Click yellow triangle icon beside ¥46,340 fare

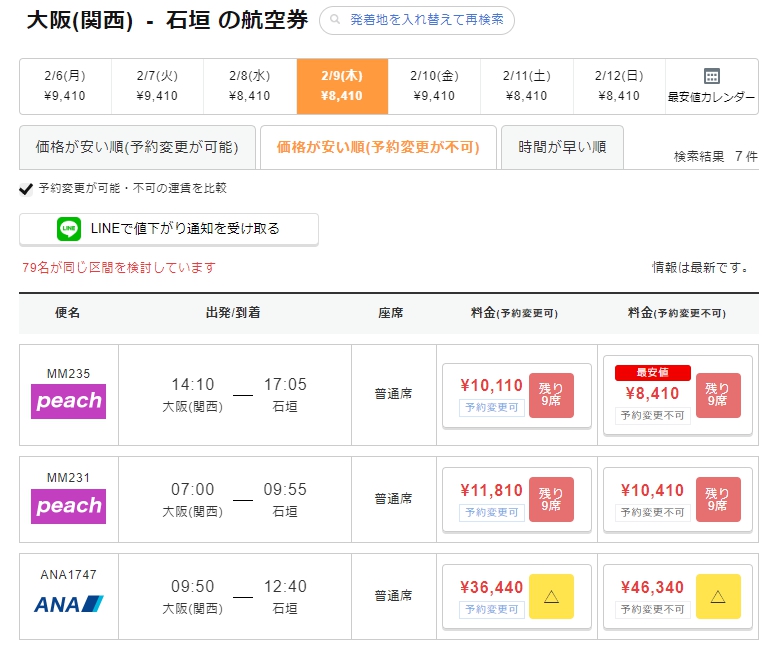(x=718, y=597)
